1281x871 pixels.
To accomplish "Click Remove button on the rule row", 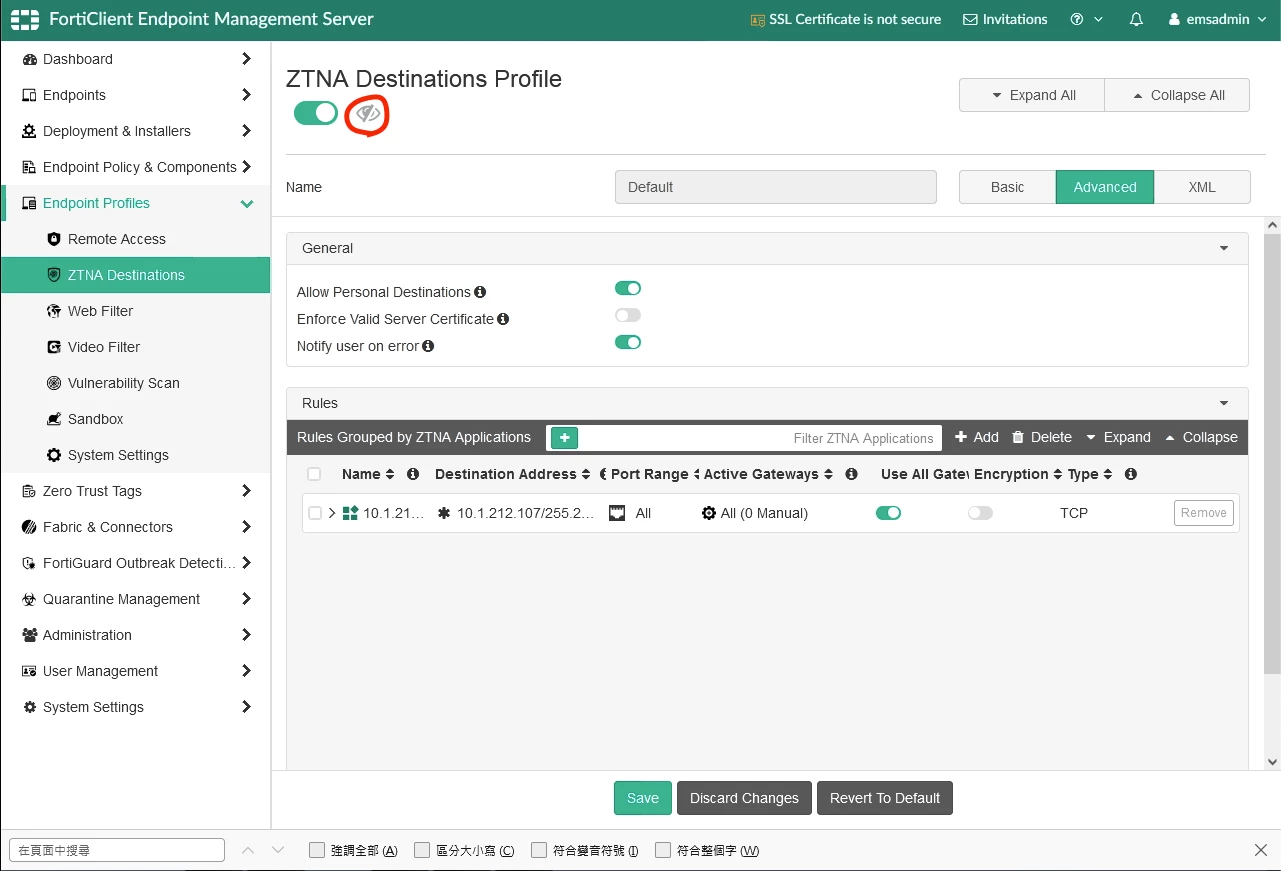I will (1204, 513).
